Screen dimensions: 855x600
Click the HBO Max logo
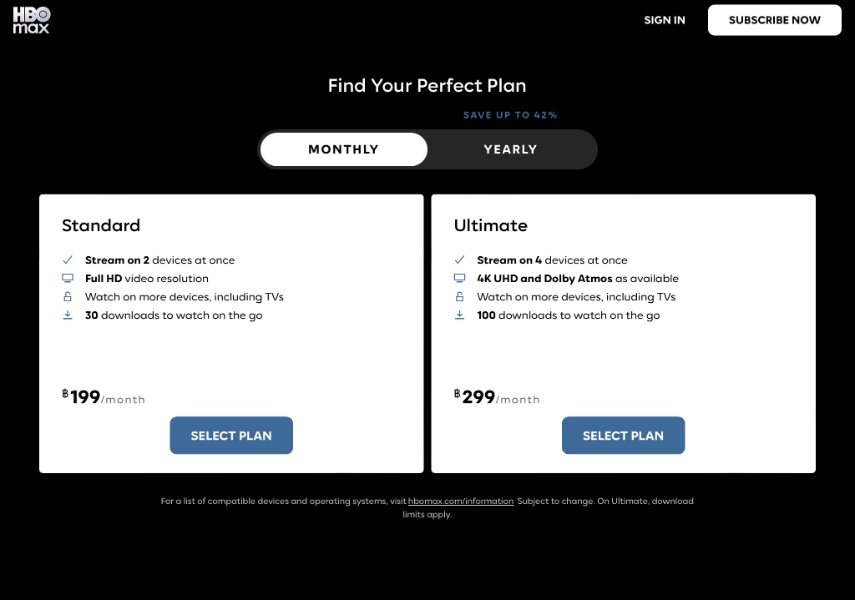click(31, 21)
